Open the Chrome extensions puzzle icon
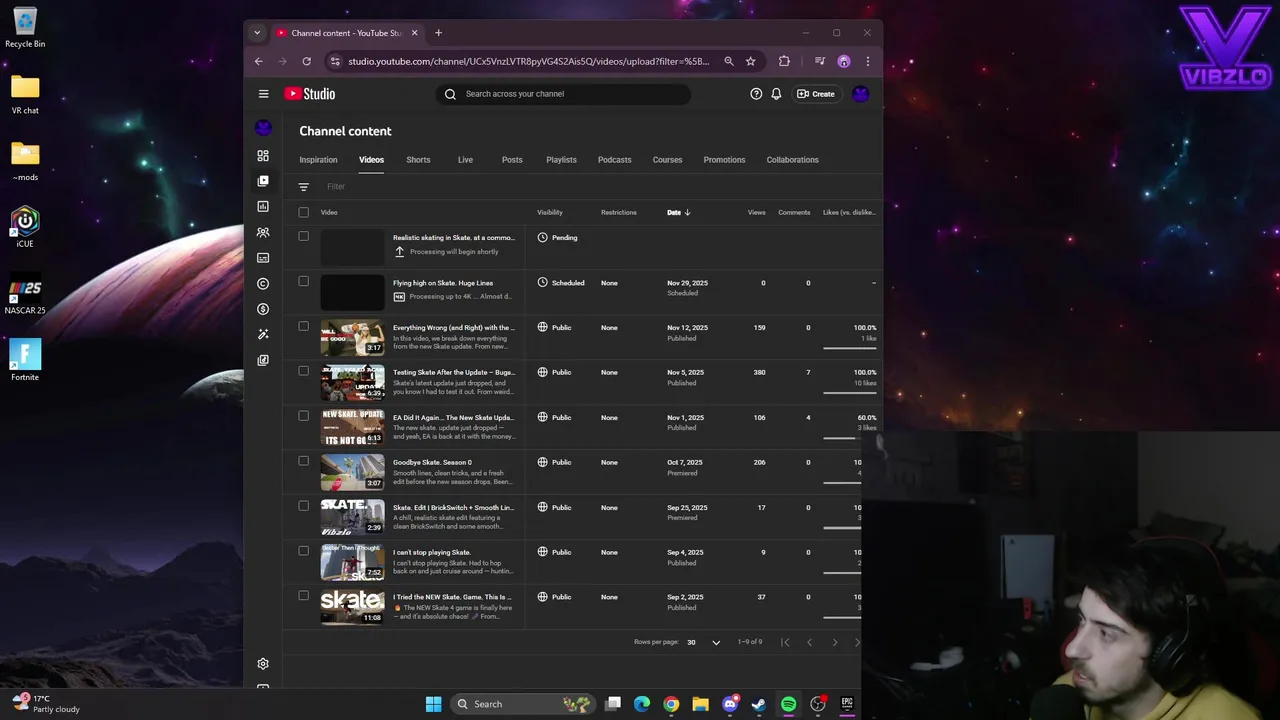Screen dimensions: 1280x720 (x=784, y=61)
